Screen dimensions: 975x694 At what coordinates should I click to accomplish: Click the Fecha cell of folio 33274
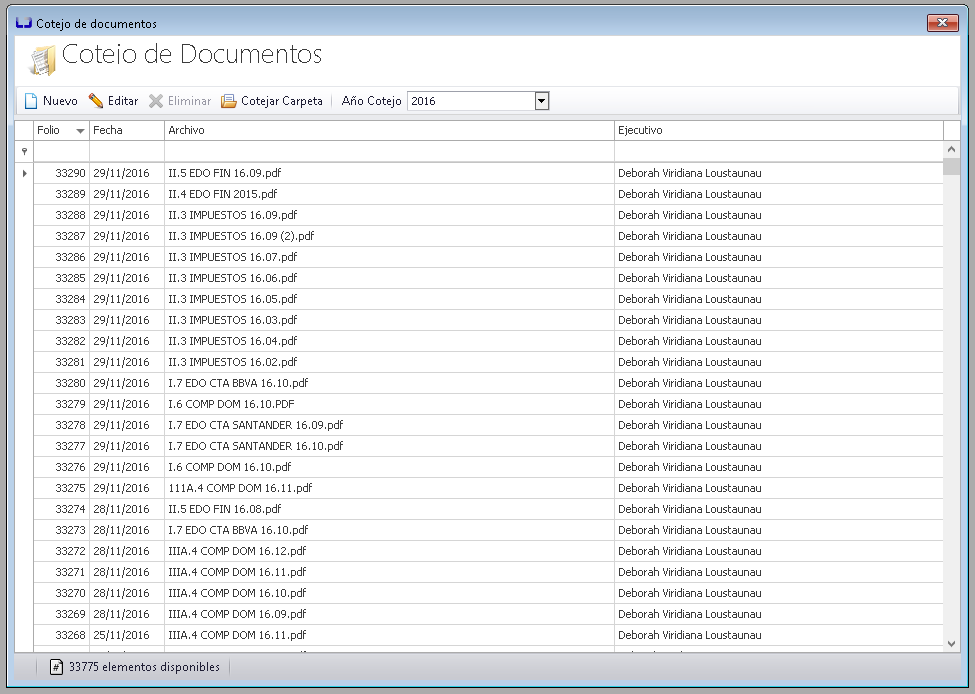(127, 509)
